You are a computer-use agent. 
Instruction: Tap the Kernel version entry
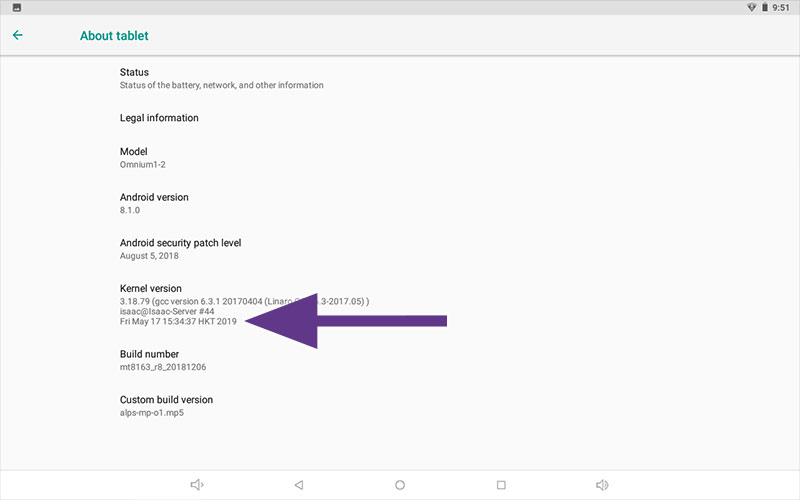[x=400, y=305]
